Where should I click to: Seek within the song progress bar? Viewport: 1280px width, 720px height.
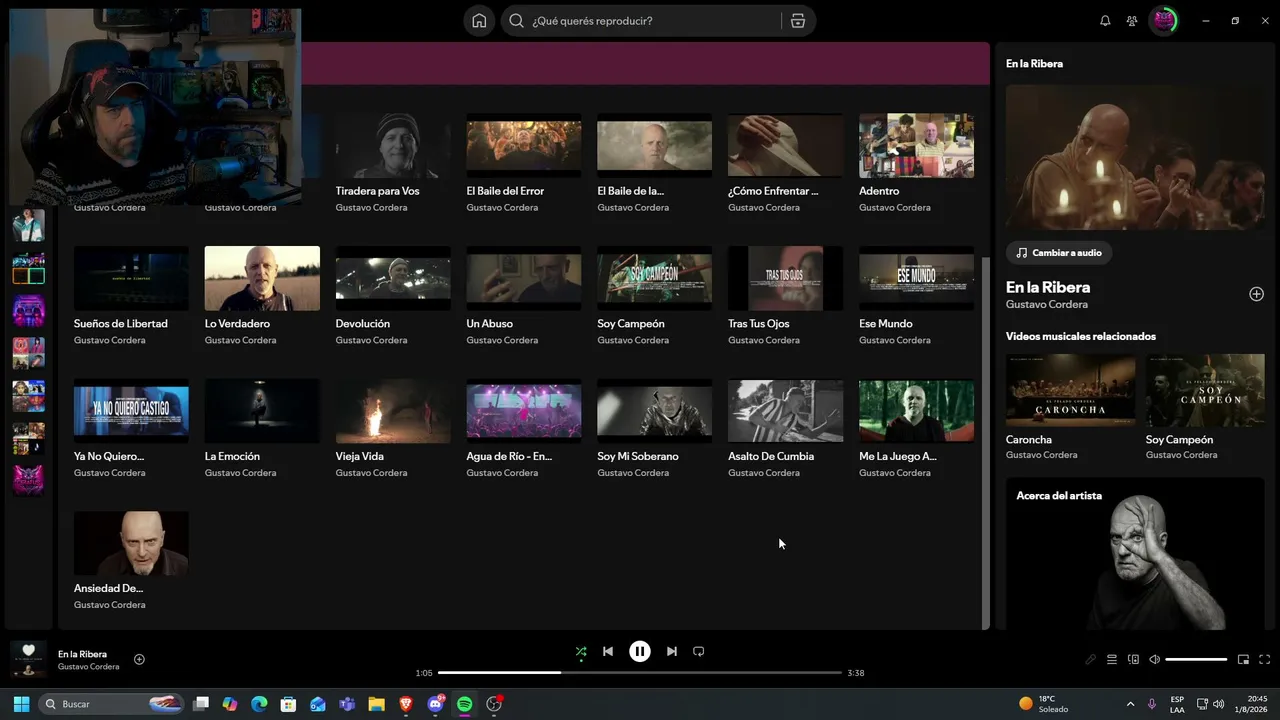[x=640, y=673]
